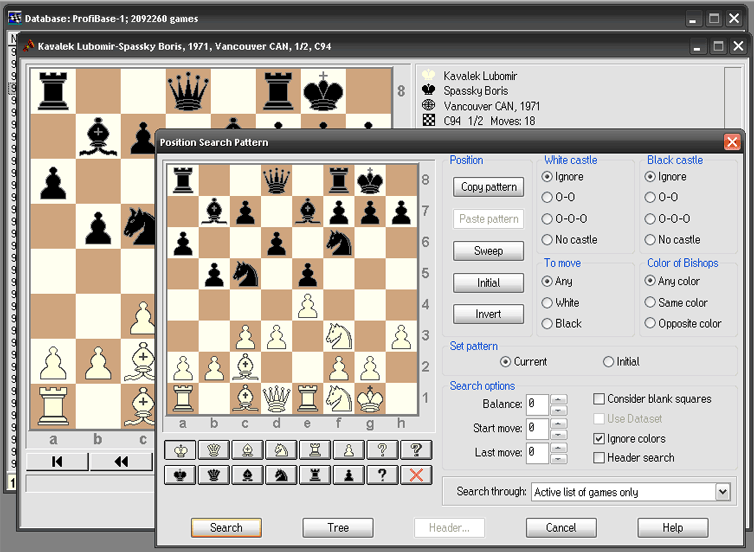Close the Position Search Pattern dialog
The width and height of the screenshot is (754, 552).
(x=732, y=142)
